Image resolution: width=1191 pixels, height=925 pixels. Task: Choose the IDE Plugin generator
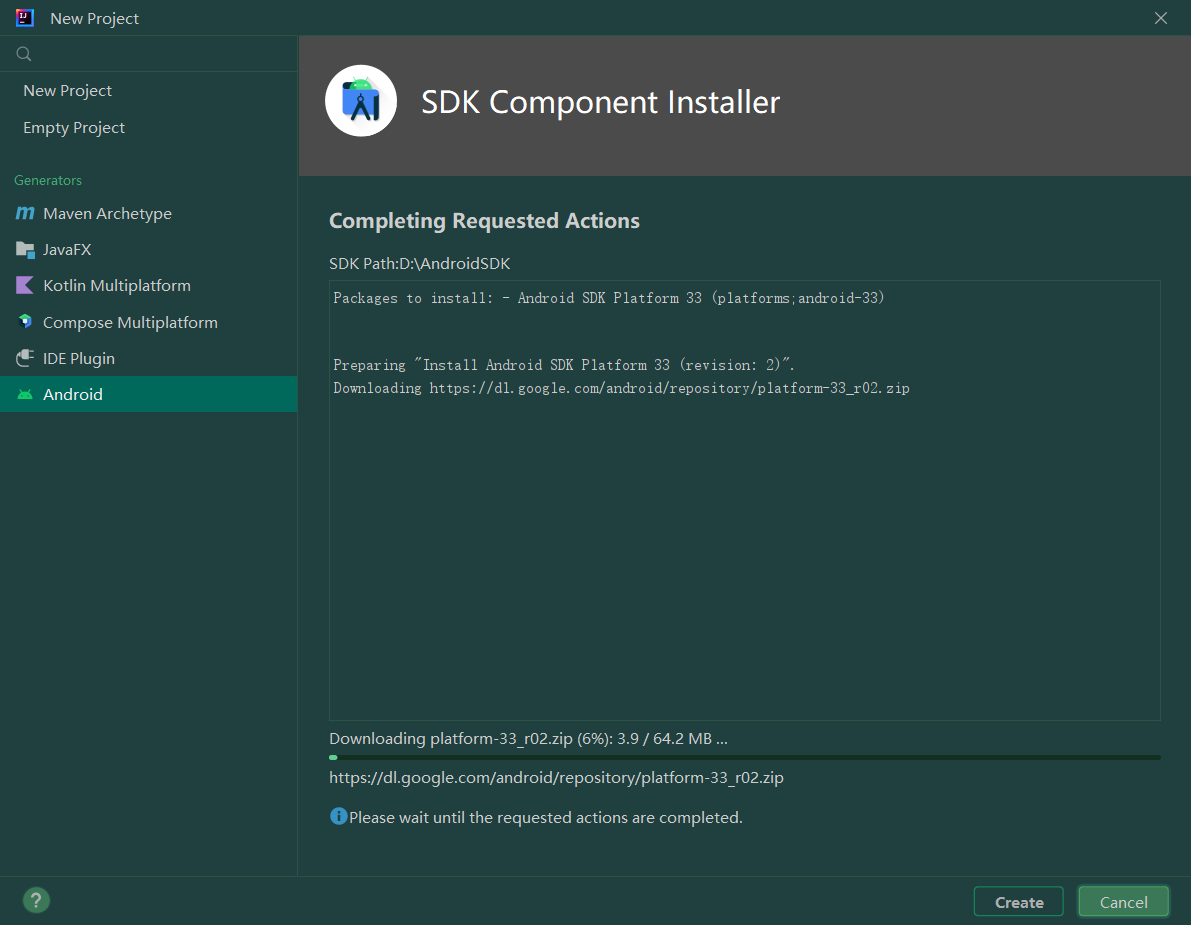tap(149, 358)
